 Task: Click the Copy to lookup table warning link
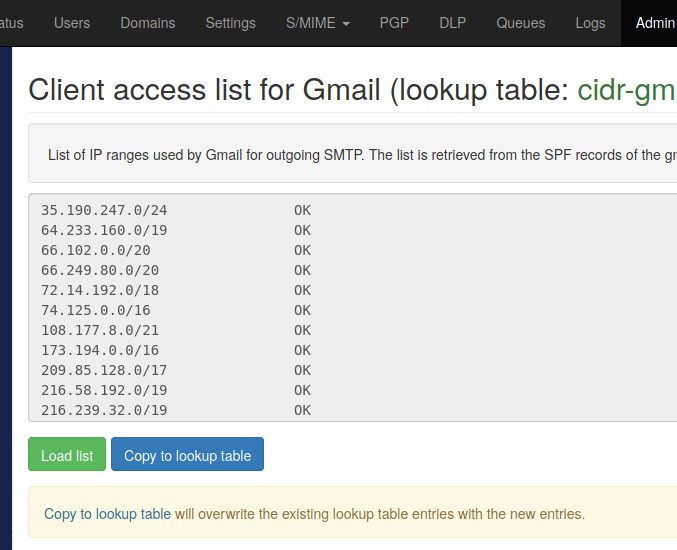108,514
